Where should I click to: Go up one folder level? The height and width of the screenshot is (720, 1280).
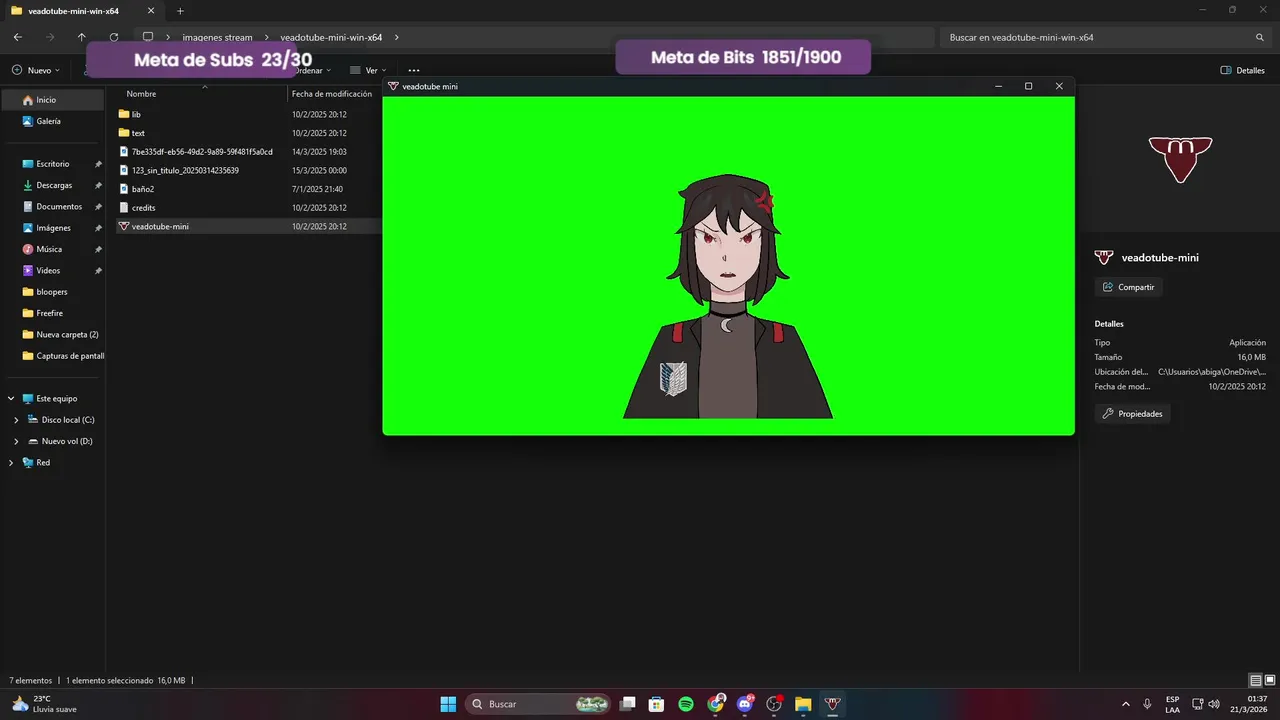[82, 37]
